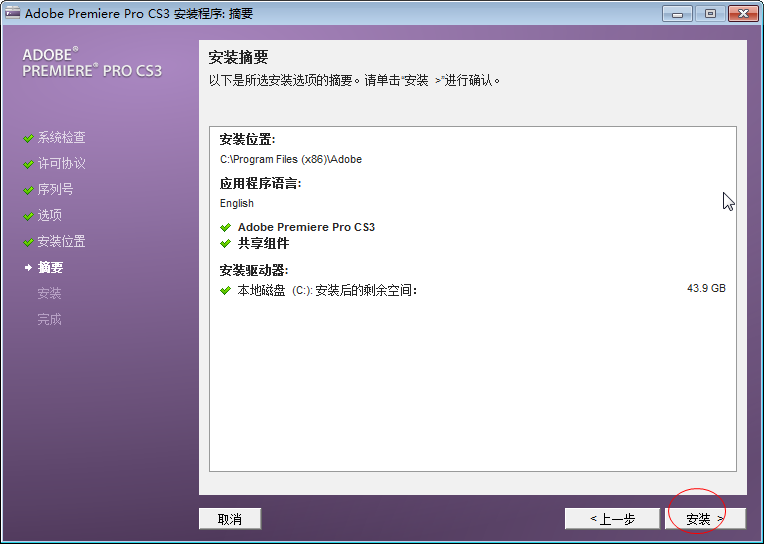Click the white arrow beside 摘要 step
This screenshot has width=764, height=544.
coord(29,268)
